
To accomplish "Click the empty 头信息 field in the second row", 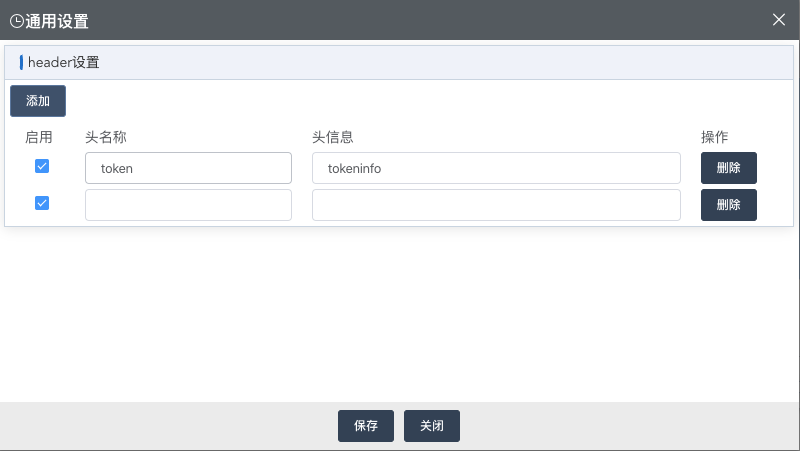I will click(x=496, y=205).
